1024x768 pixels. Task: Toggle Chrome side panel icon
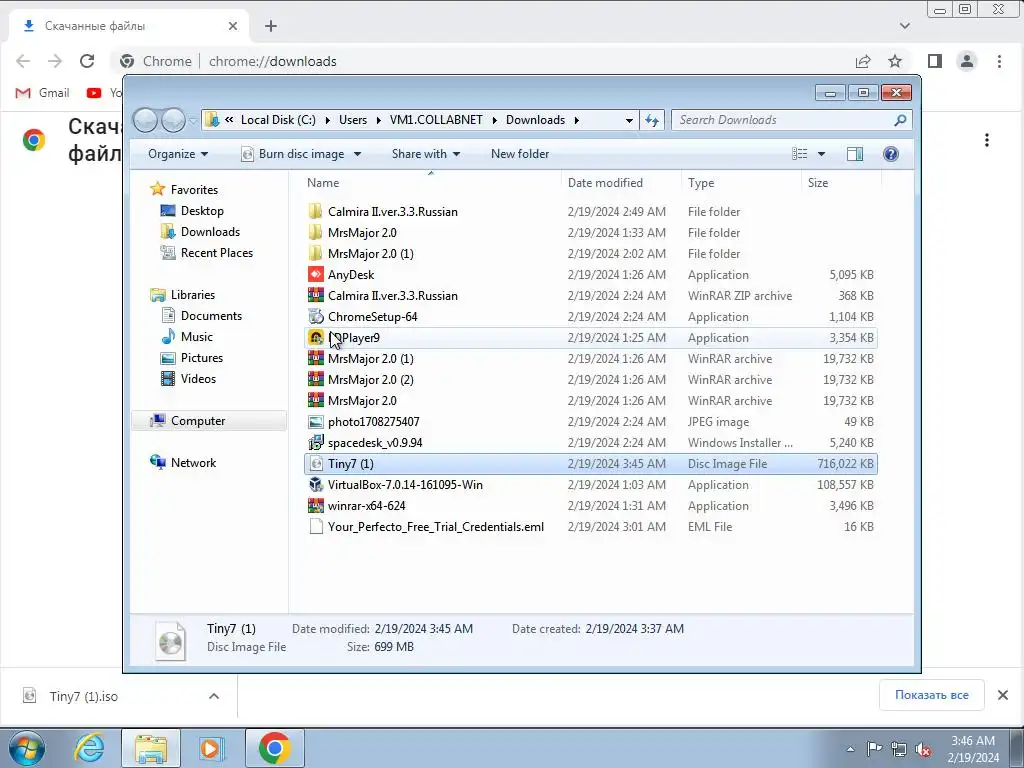coord(935,61)
